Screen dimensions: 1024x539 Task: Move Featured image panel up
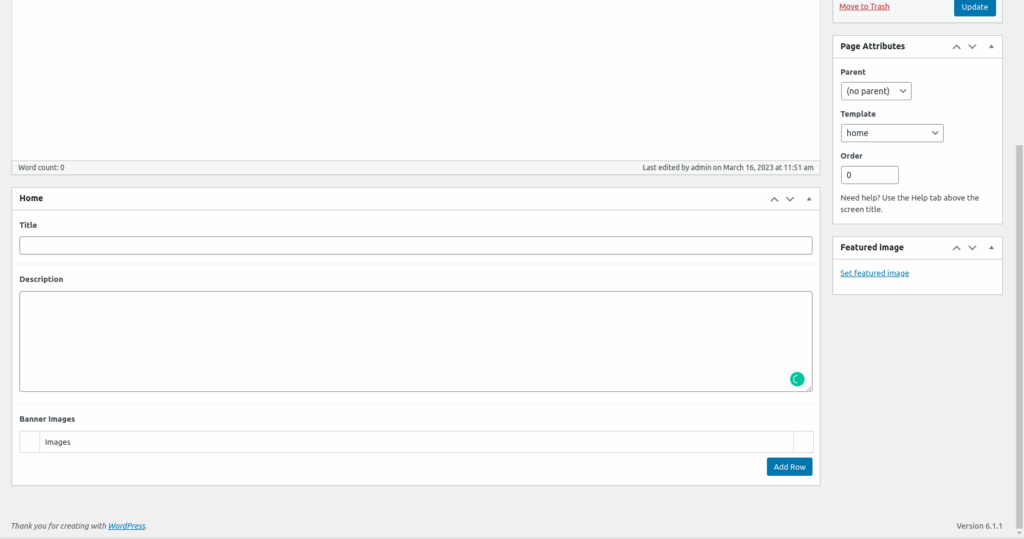pyautogui.click(x=956, y=248)
